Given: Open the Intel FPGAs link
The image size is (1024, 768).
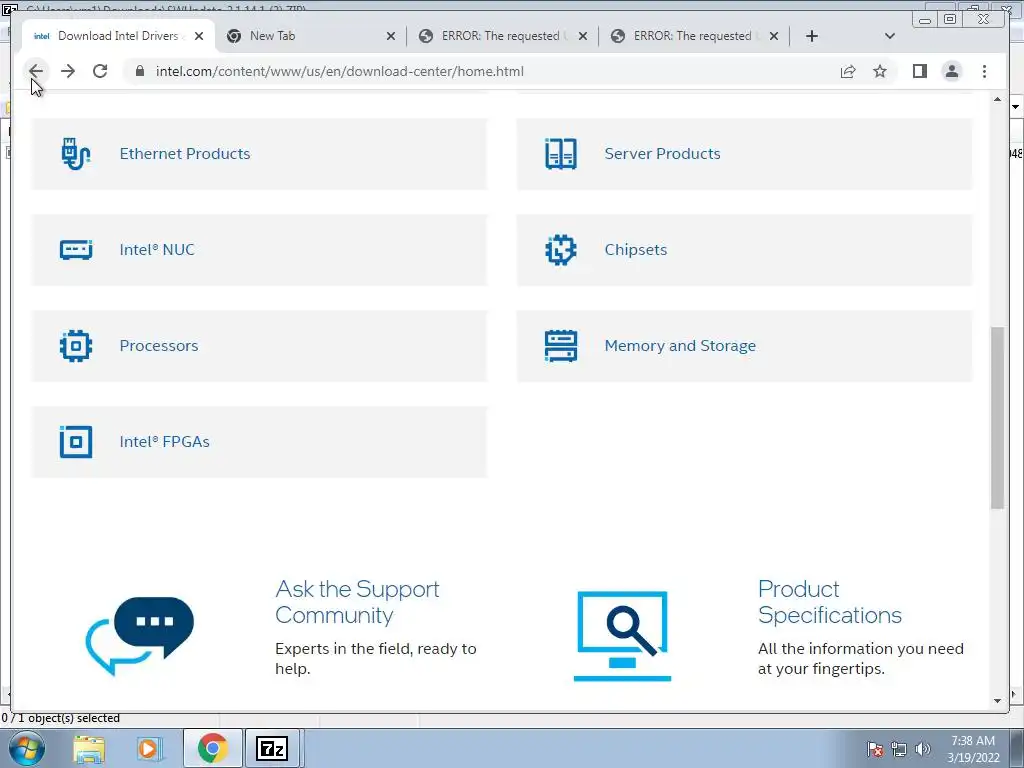Looking at the screenshot, I should click(x=165, y=441).
